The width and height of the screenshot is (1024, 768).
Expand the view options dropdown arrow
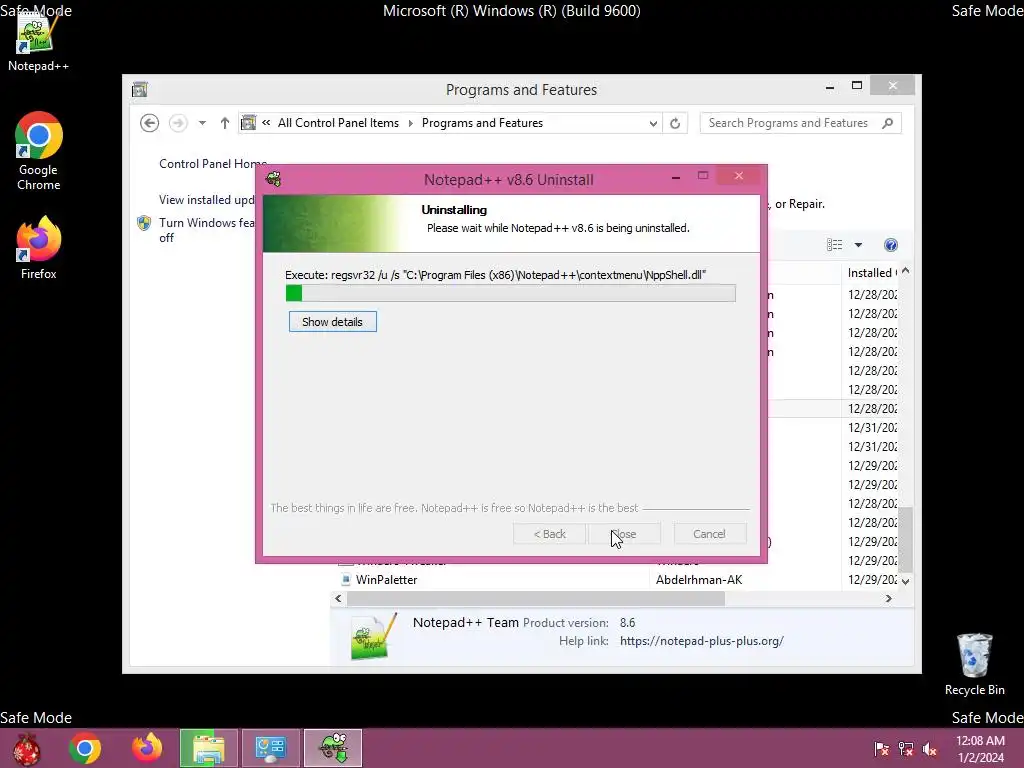(858, 245)
